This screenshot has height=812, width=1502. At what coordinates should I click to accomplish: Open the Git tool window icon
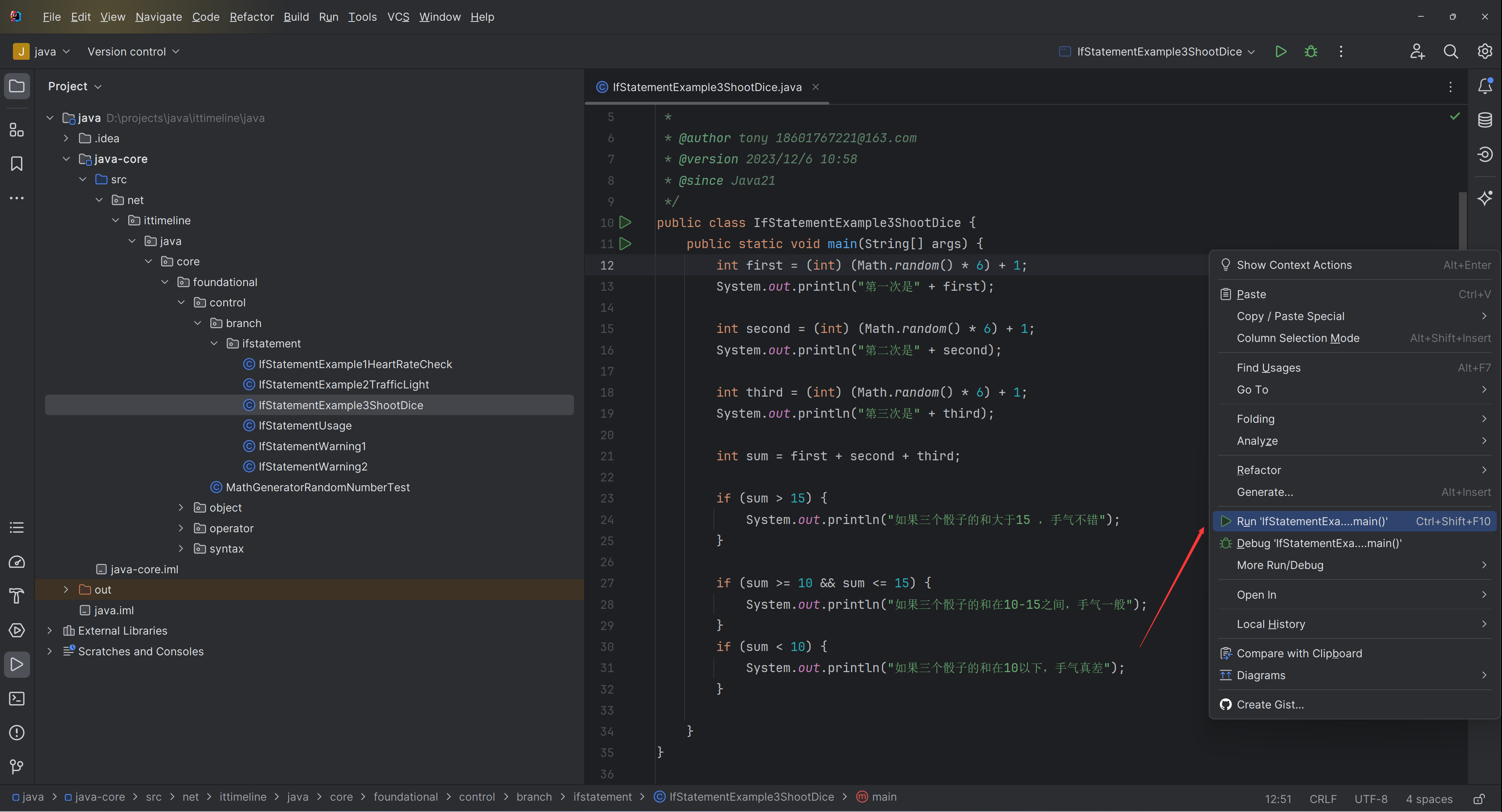click(17, 767)
